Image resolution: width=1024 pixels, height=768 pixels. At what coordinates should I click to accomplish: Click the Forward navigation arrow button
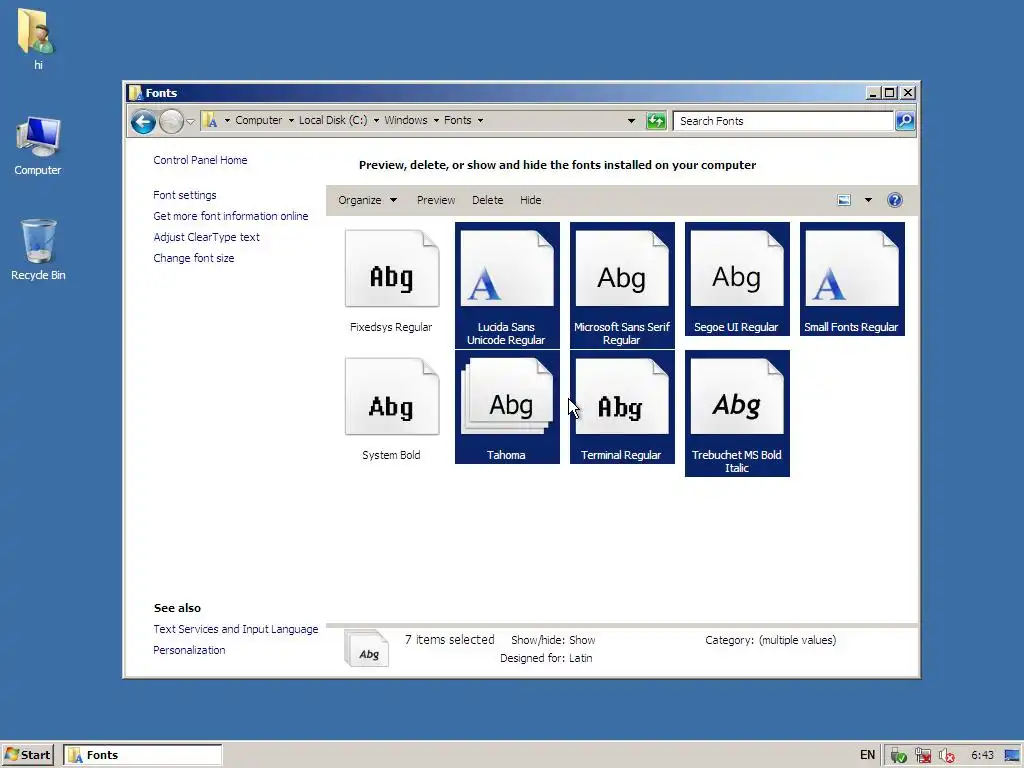pos(171,121)
